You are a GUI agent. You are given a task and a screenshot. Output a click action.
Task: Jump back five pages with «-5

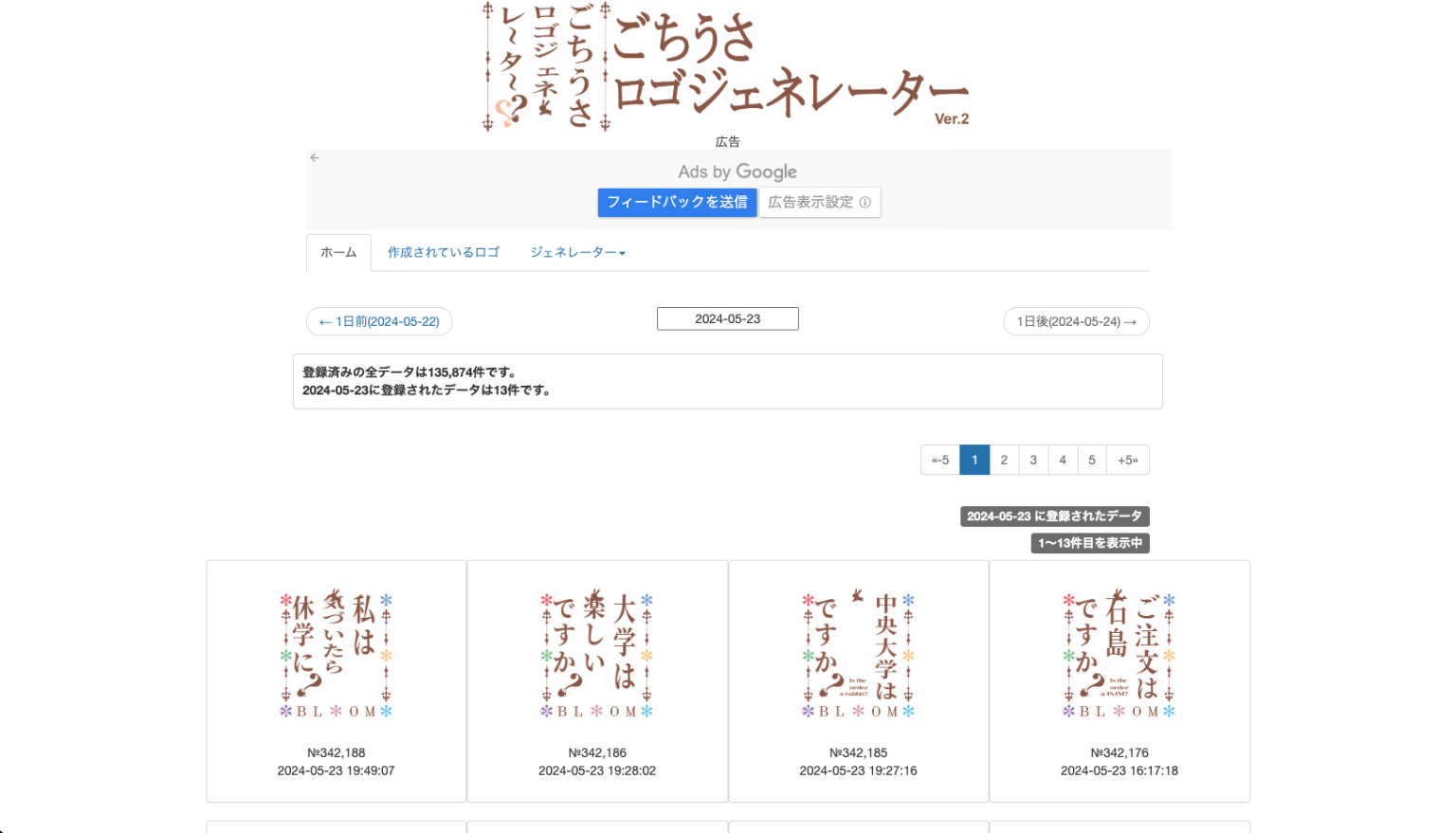point(940,460)
